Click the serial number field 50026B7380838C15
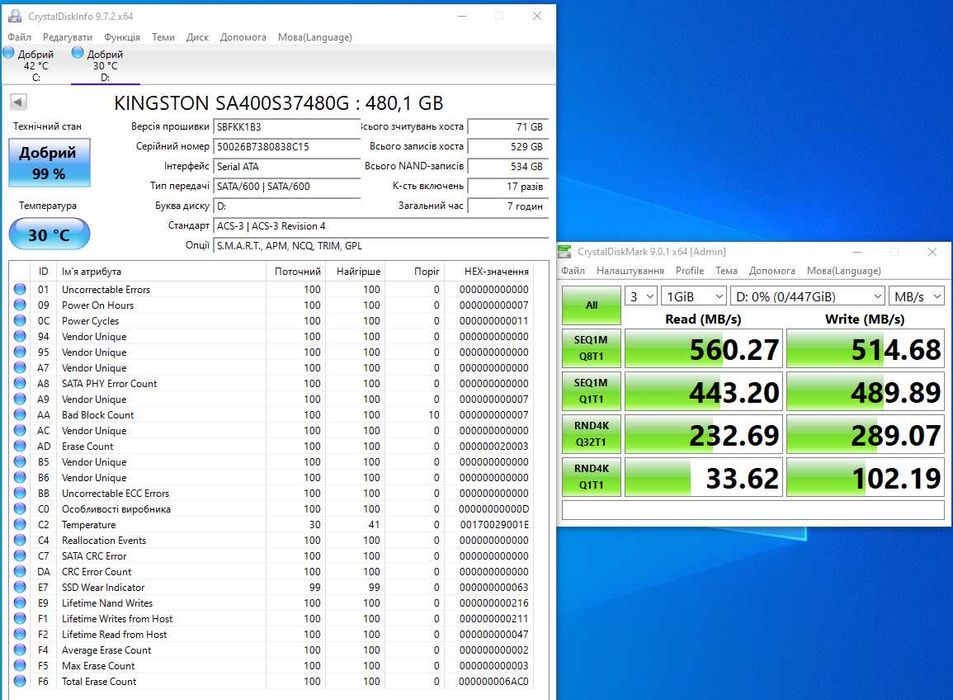 click(287, 146)
